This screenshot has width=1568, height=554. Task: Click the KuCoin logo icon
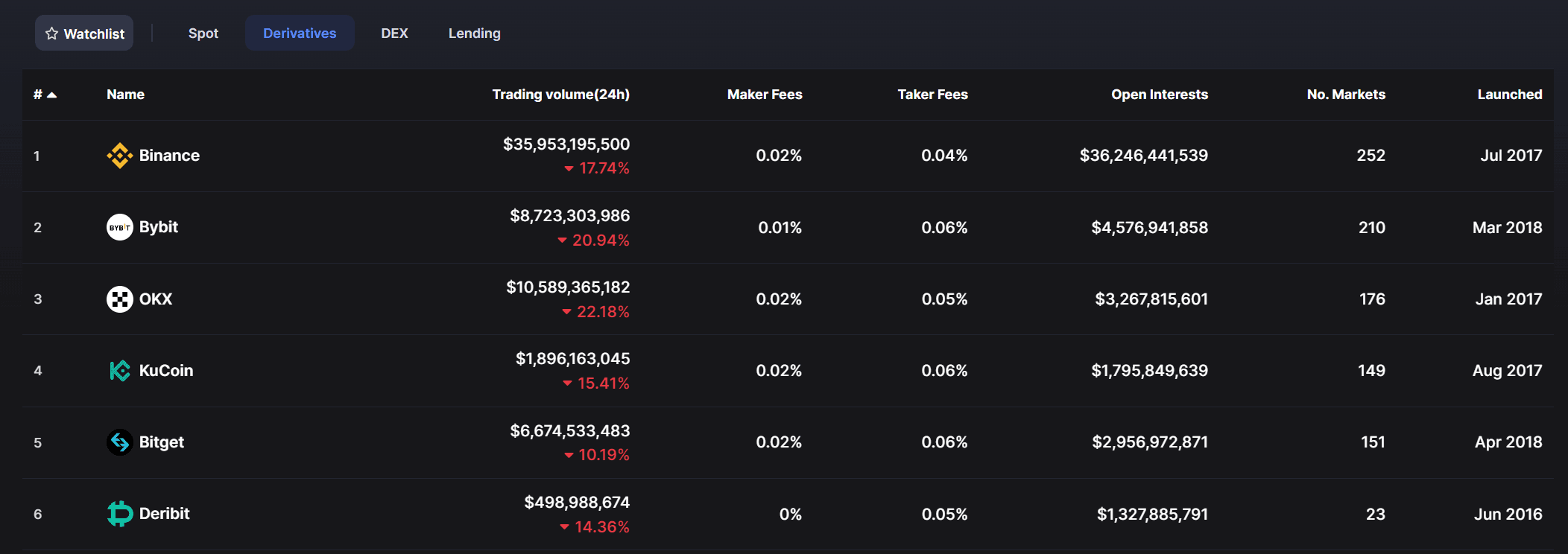tap(120, 371)
